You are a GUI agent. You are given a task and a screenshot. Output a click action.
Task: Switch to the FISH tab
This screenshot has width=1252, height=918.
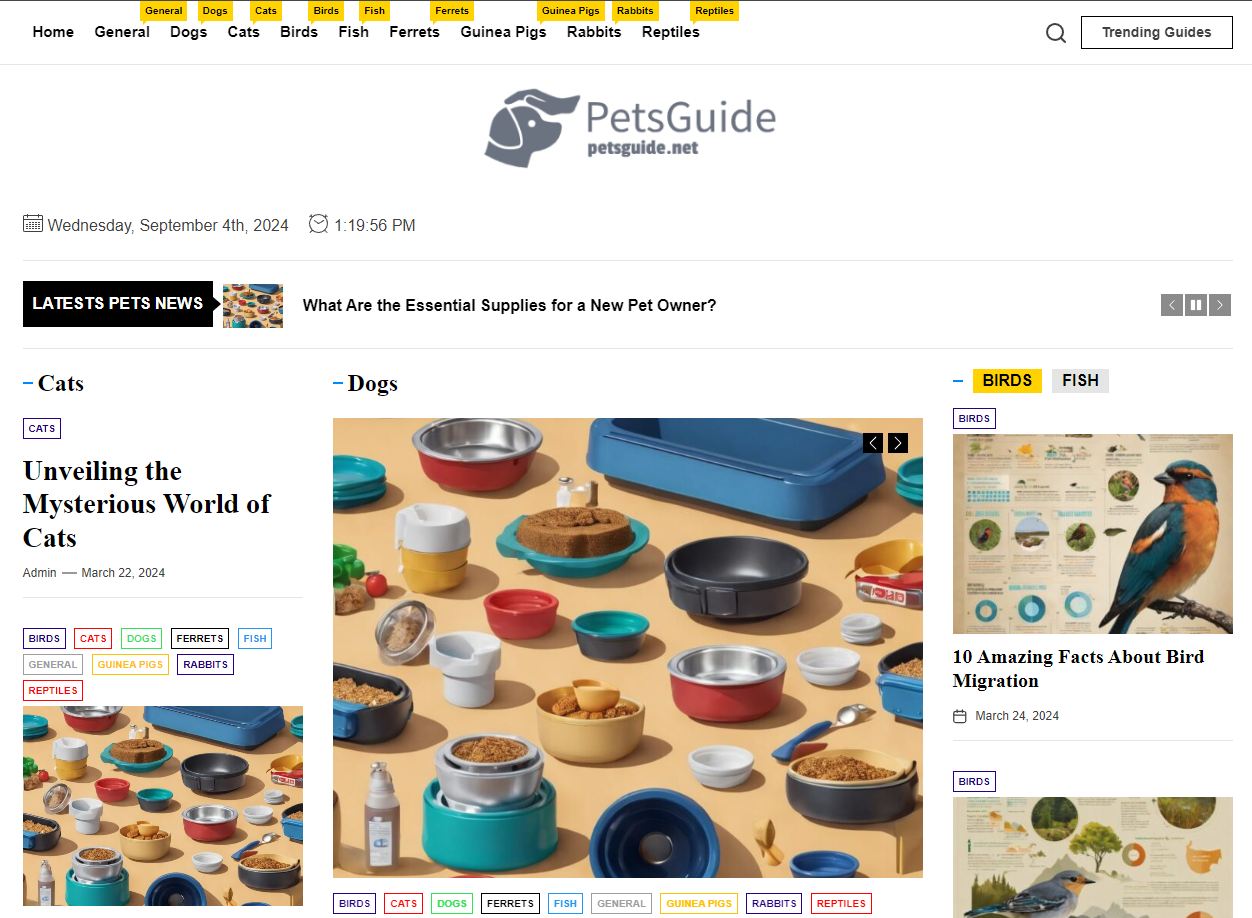(x=1080, y=381)
